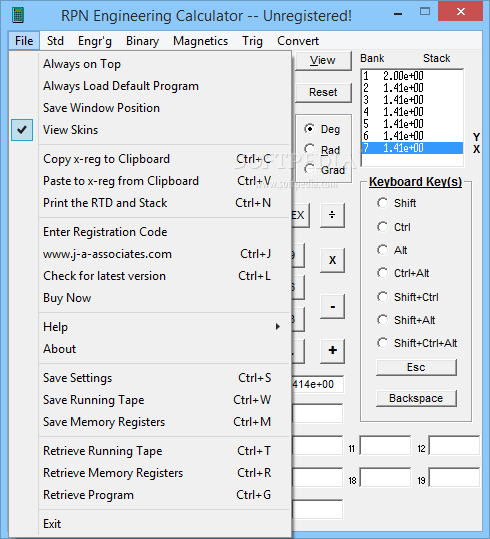Close the RPN Engineering Calculator window
490x539 pixels.
(x=460, y=11)
